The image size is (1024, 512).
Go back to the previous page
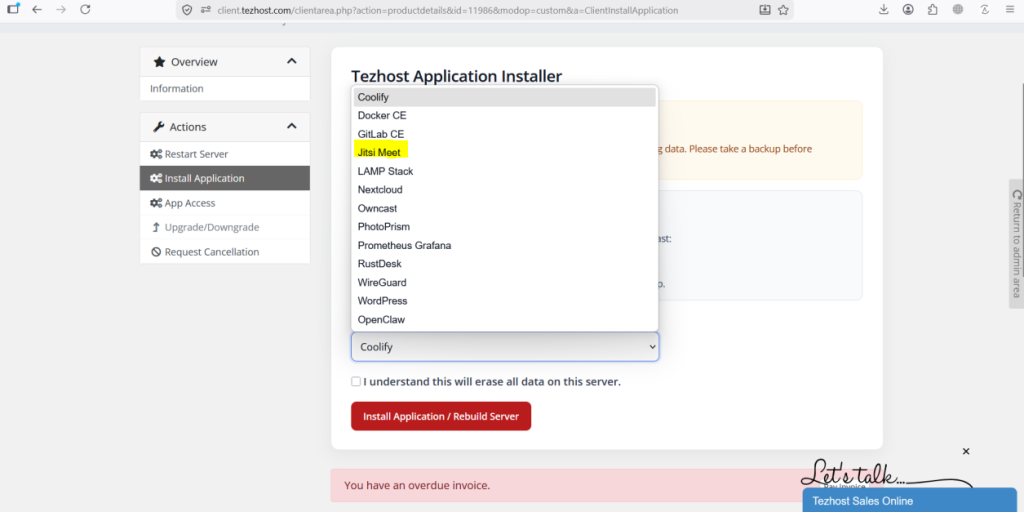[x=37, y=10]
